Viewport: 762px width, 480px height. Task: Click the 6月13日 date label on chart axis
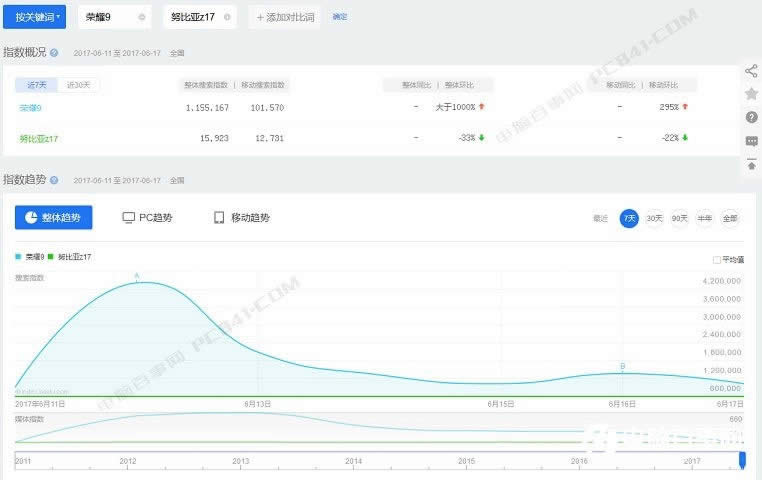[257, 404]
